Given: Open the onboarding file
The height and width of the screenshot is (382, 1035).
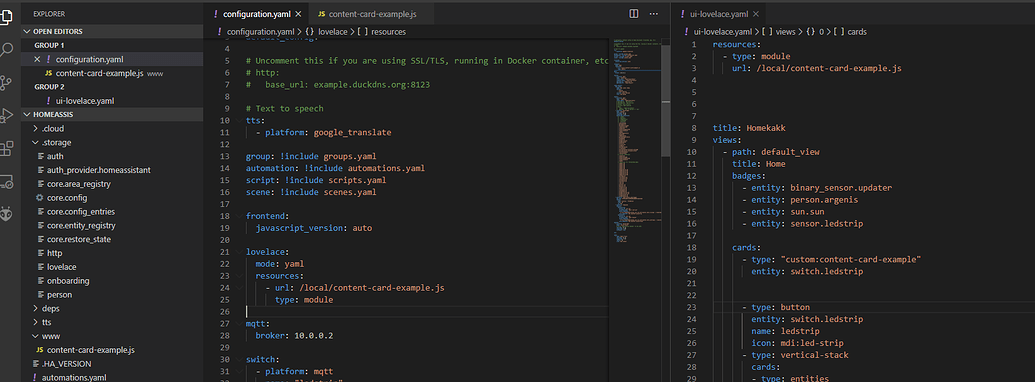Looking at the screenshot, I should tap(68, 280).
